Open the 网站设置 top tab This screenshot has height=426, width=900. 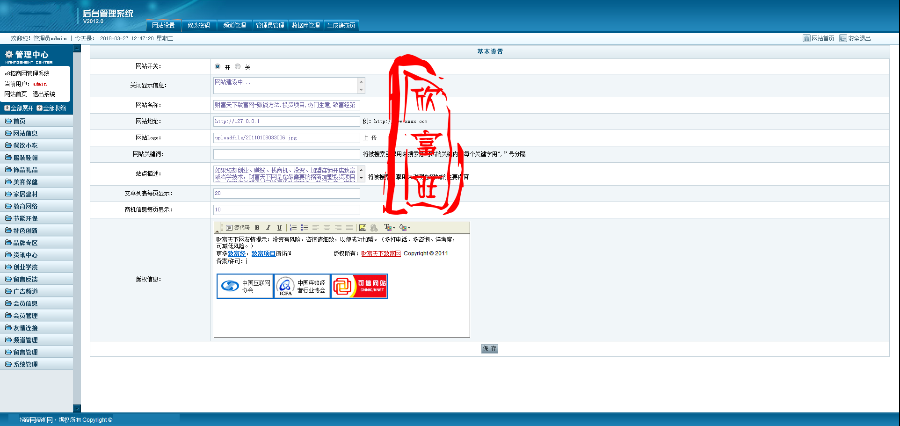[x=164, y=25]
